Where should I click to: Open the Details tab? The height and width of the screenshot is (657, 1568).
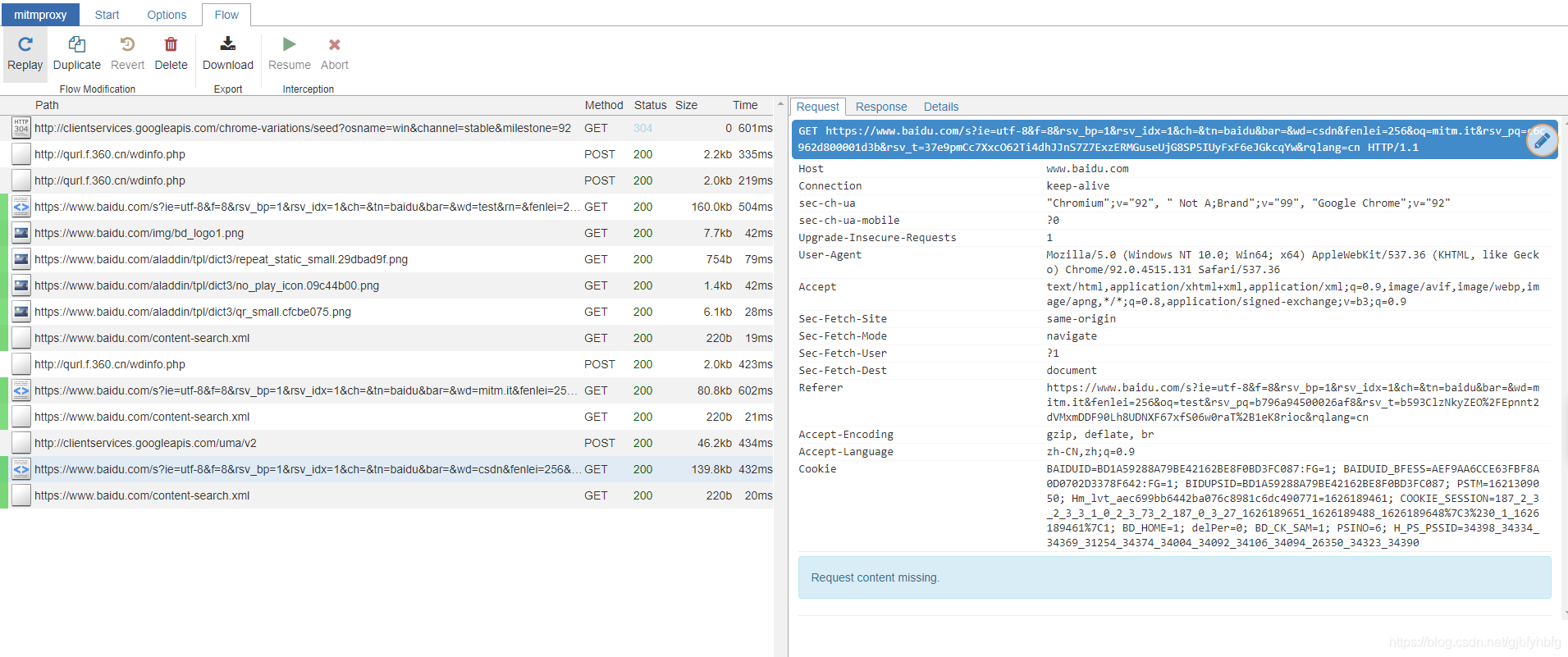941,107
